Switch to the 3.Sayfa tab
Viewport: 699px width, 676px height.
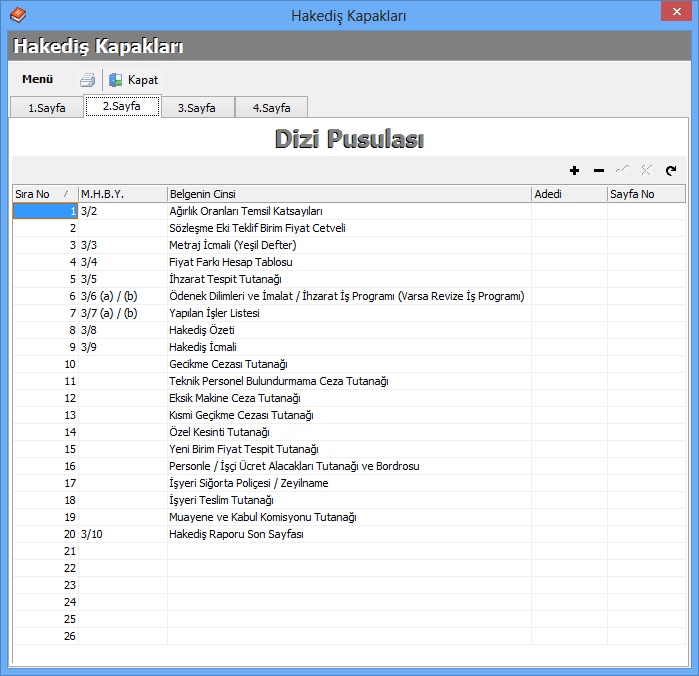point(196,108)
